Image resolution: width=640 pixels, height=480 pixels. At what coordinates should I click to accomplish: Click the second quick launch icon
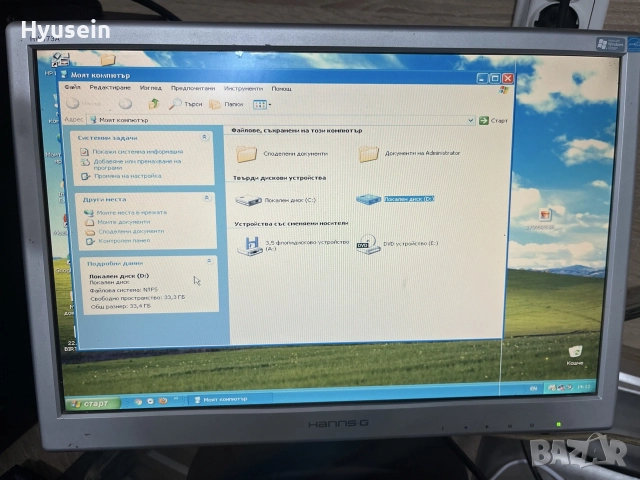[151, 401]
